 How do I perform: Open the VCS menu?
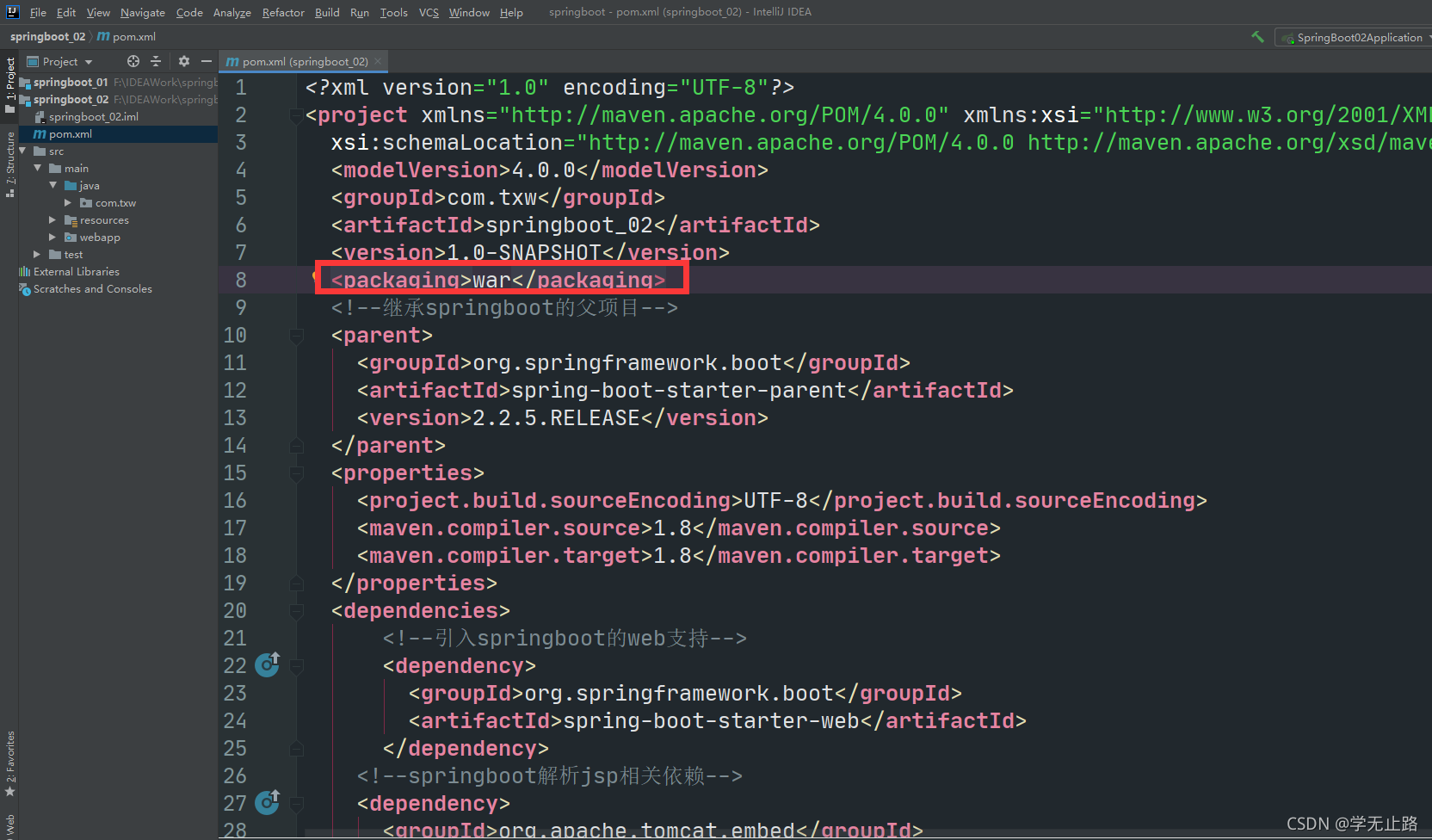pos(429,12)
